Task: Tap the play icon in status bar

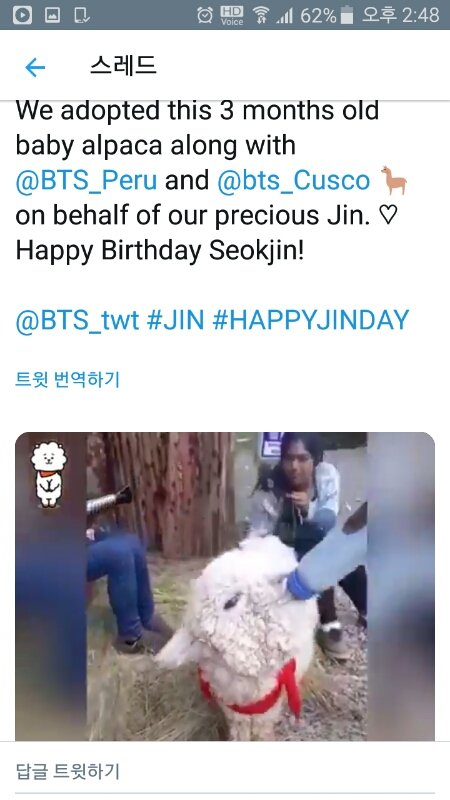Action: click(x=22, y=15)
